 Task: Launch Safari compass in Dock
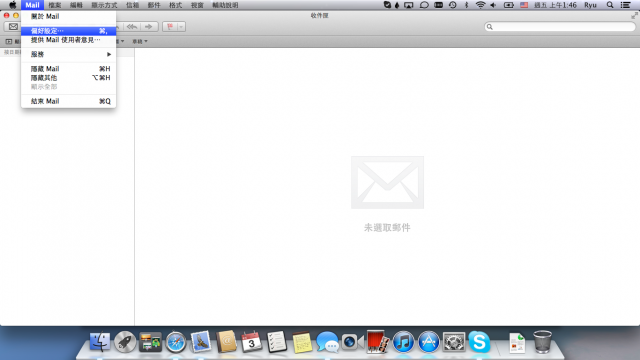(x=176, y=342)
